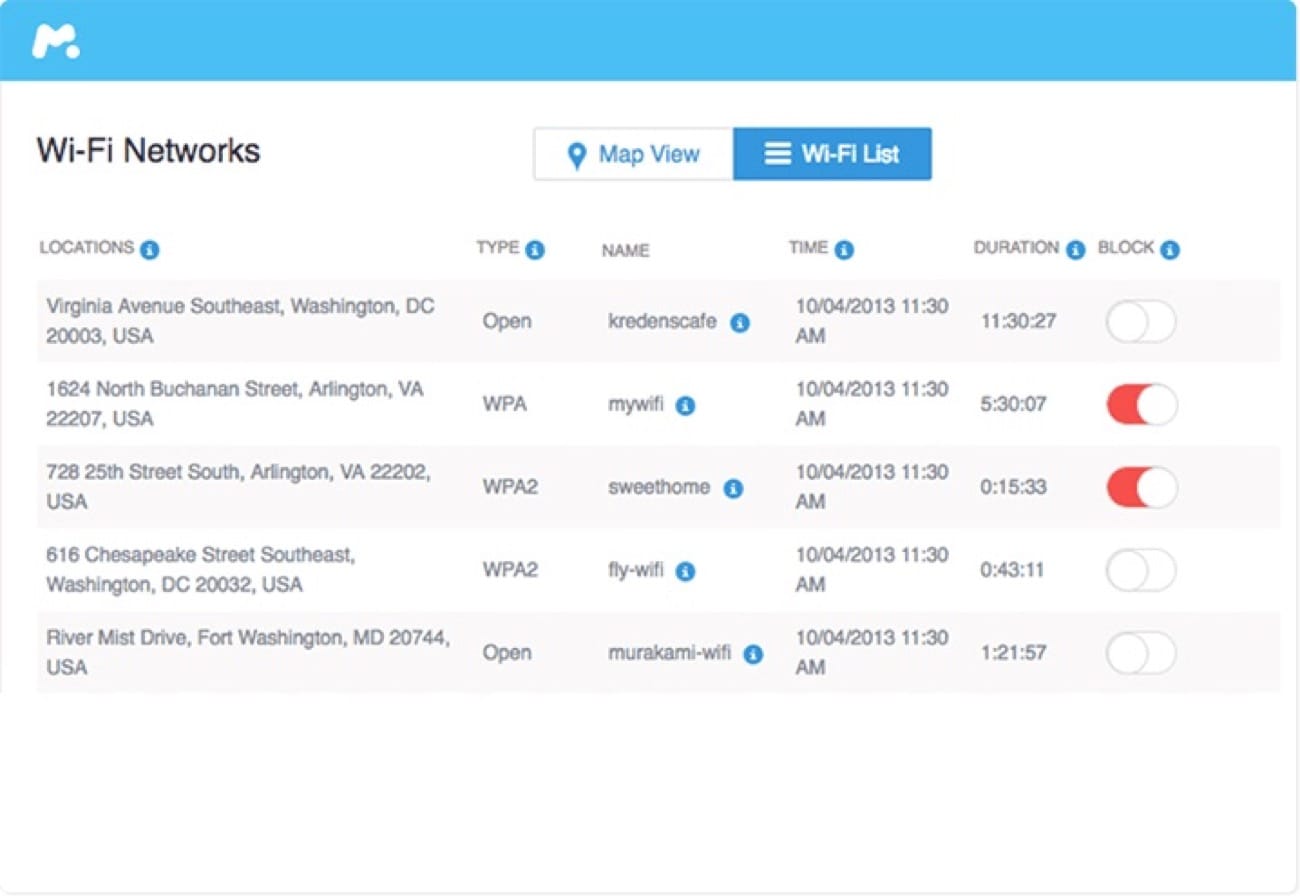Switch to Map View tab
The image size is (1300, 896).
point(634,154)
